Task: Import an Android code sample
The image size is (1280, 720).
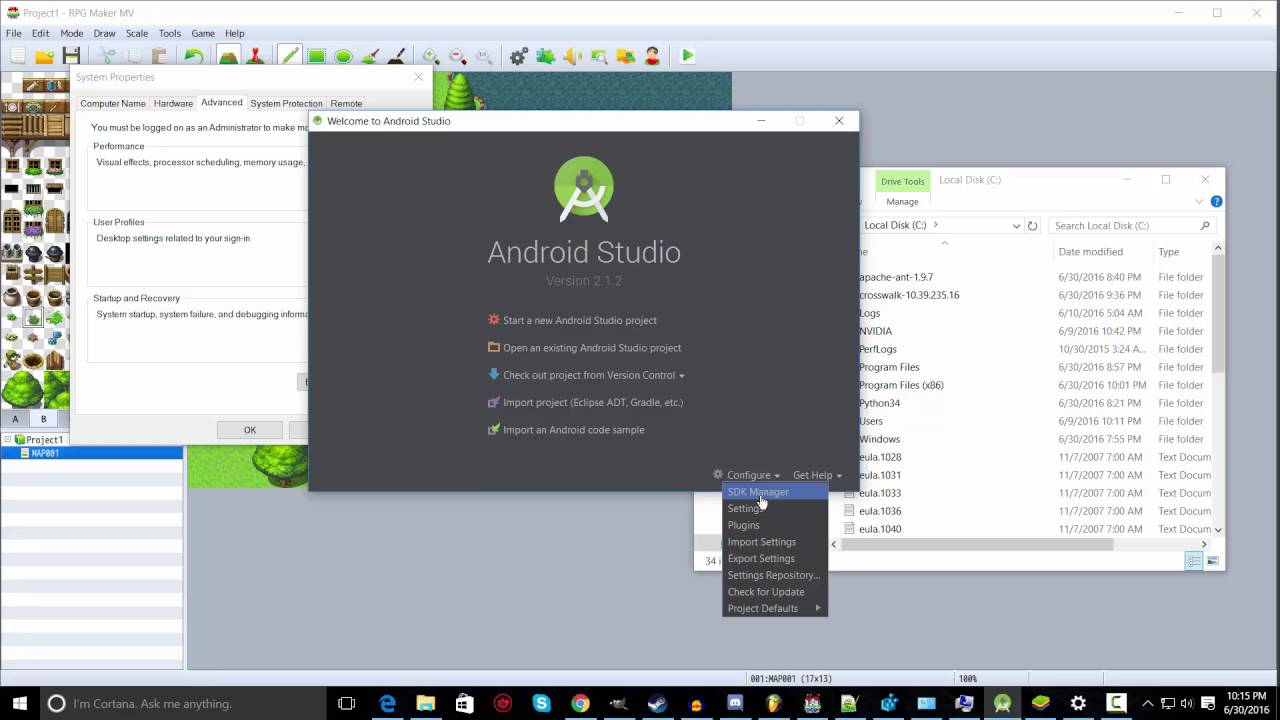Action: point(566,430)
